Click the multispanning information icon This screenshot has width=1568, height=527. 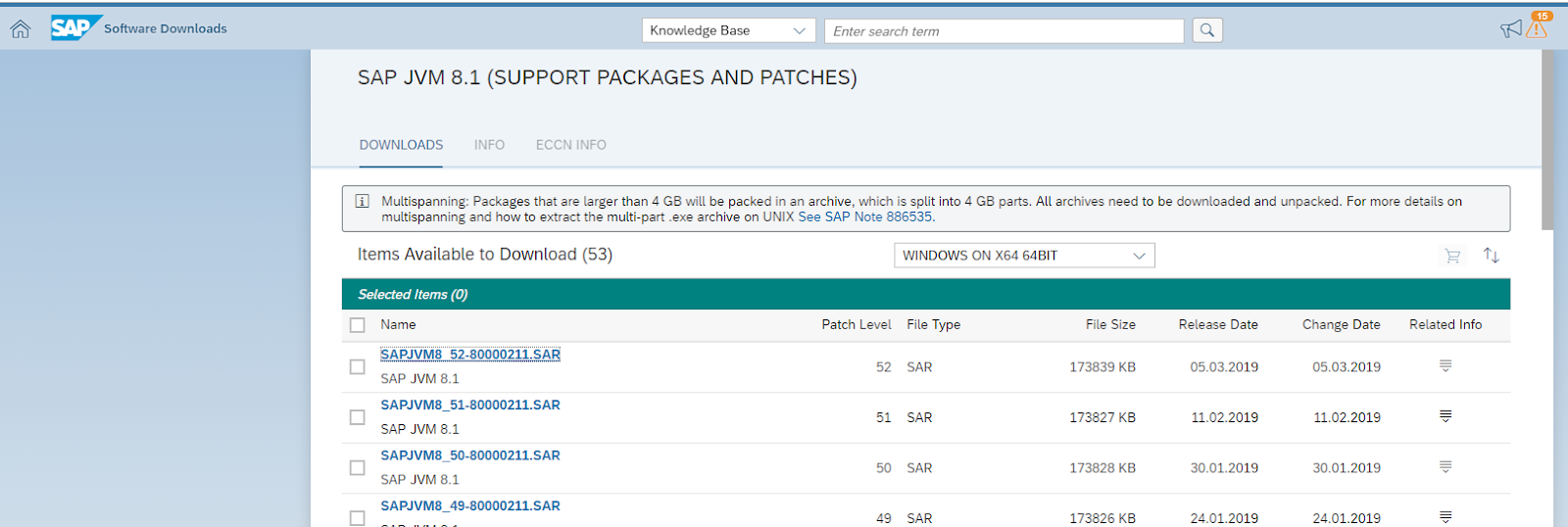[x=362, y=201]
